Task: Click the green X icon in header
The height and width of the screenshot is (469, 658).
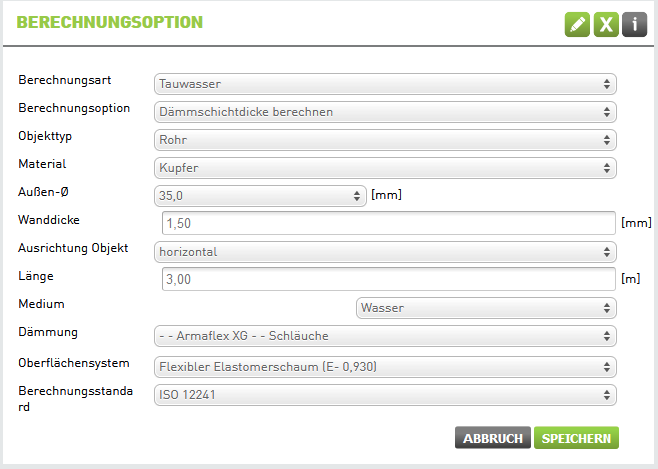Action: click(x=606, y=25)
